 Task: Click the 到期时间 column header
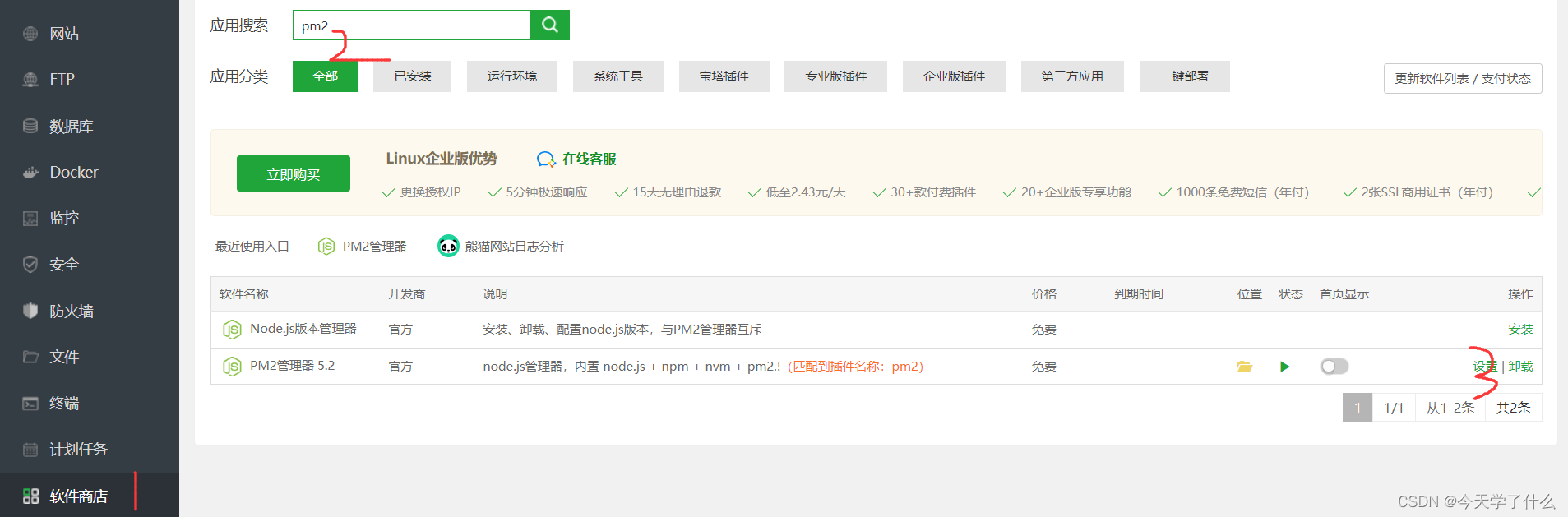coord(1139,294)
